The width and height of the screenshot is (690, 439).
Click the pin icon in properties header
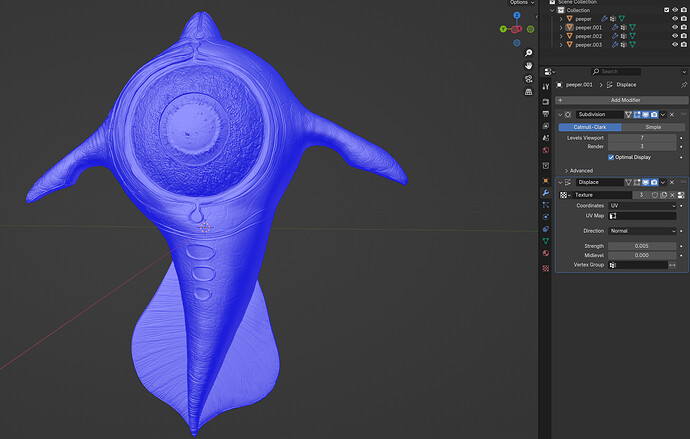click(x=684, y=84)
